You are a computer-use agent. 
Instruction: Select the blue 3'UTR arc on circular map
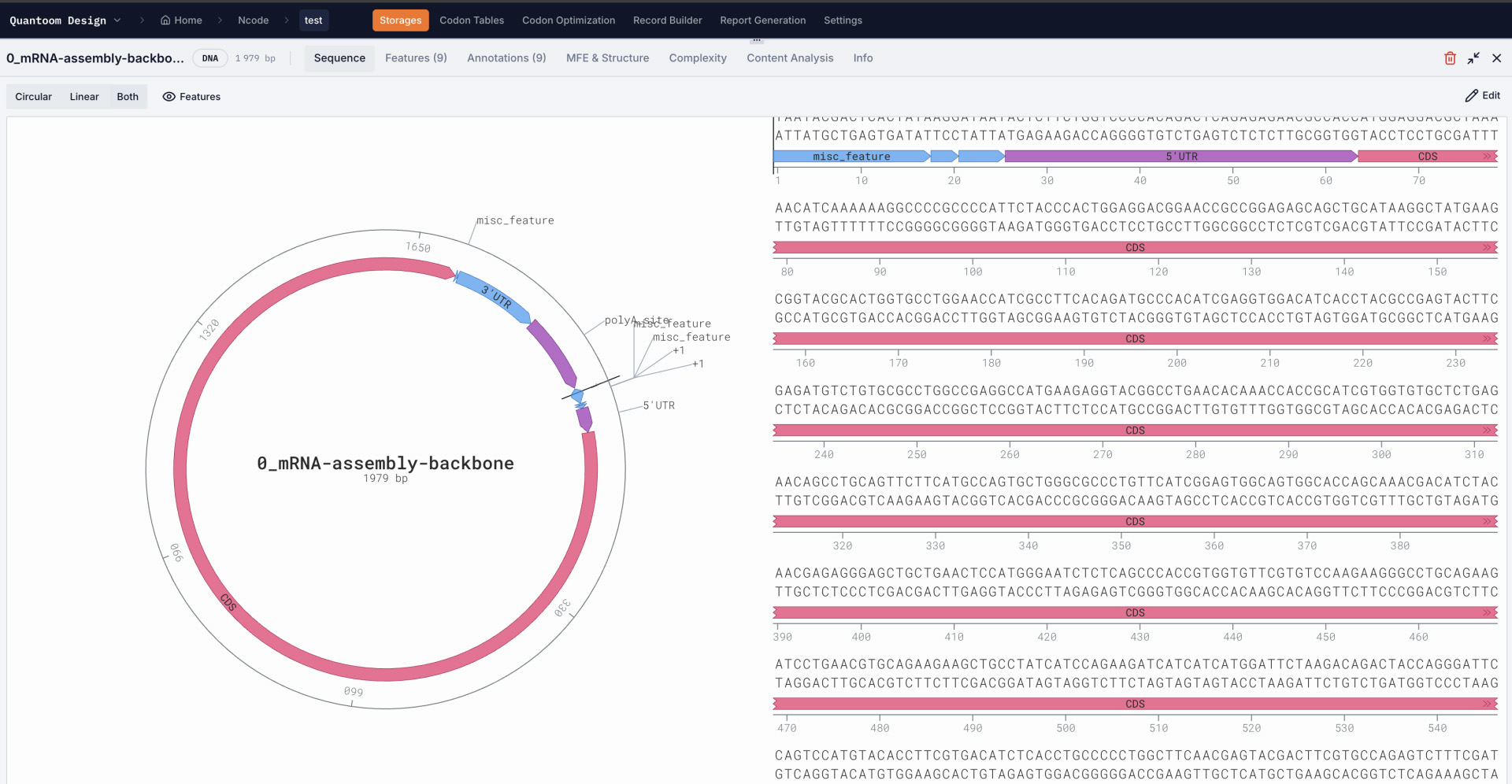click(495, 298)
